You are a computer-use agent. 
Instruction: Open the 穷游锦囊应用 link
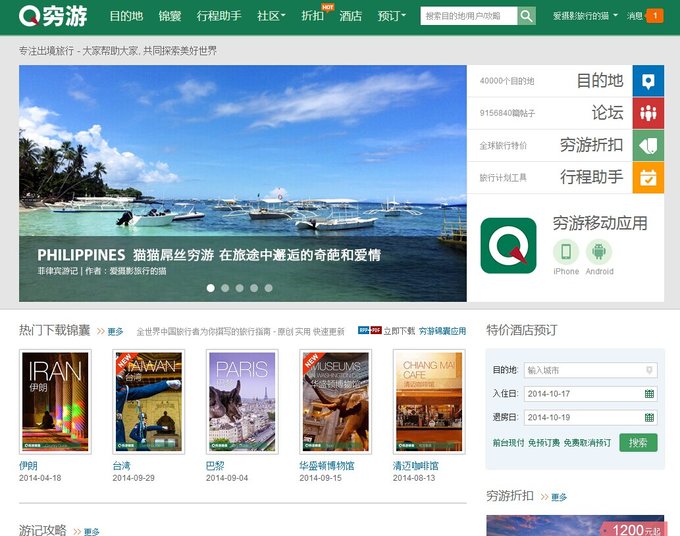(442, 331)
